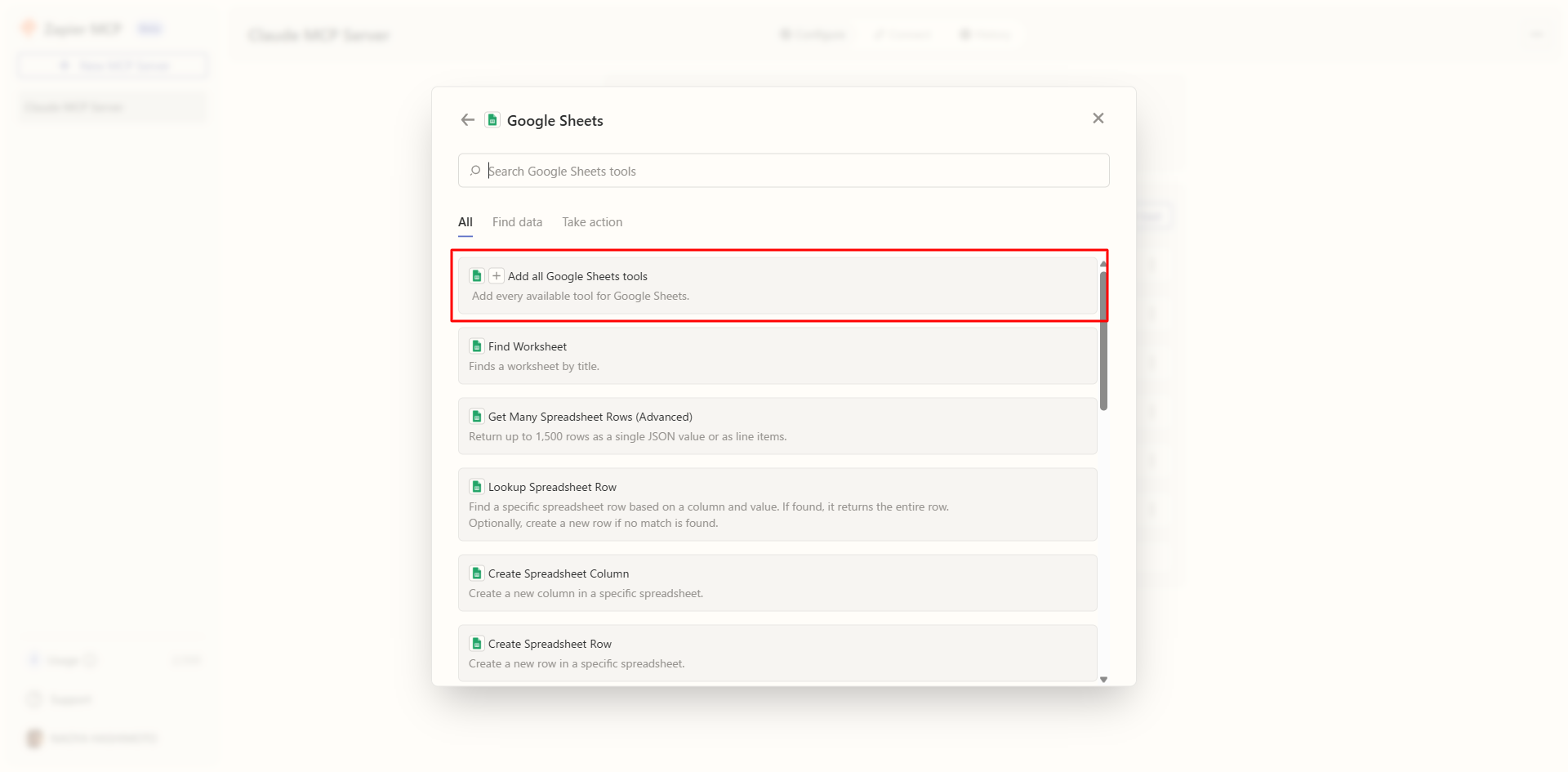Click 'Return up to 1,500 rows' description
This screenshot has width=1568, height=772.
627,437
